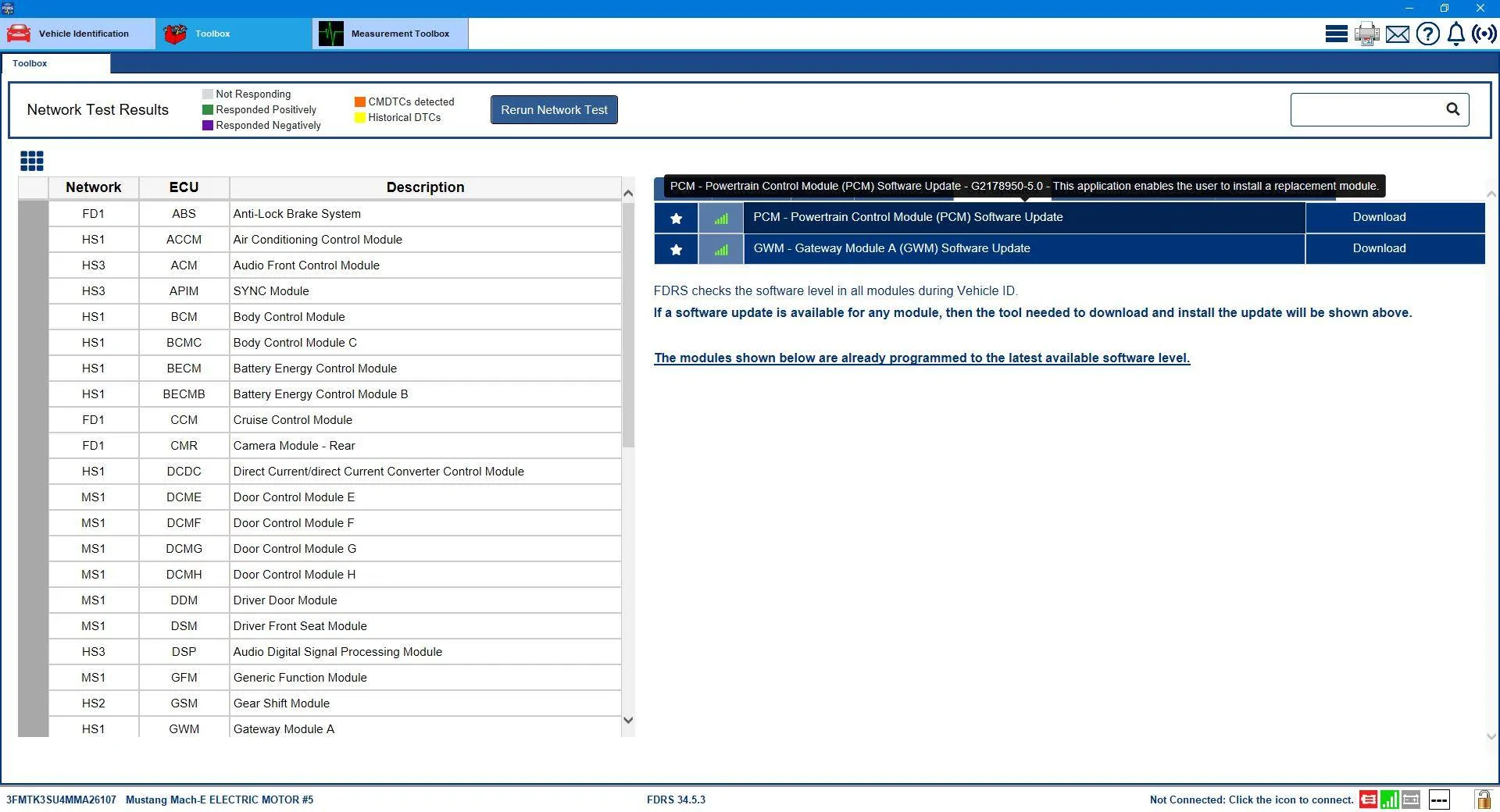Click the ECU table scrollbar thumb
The height and width of the screenshot is (812, 1500).
[628, 325]
